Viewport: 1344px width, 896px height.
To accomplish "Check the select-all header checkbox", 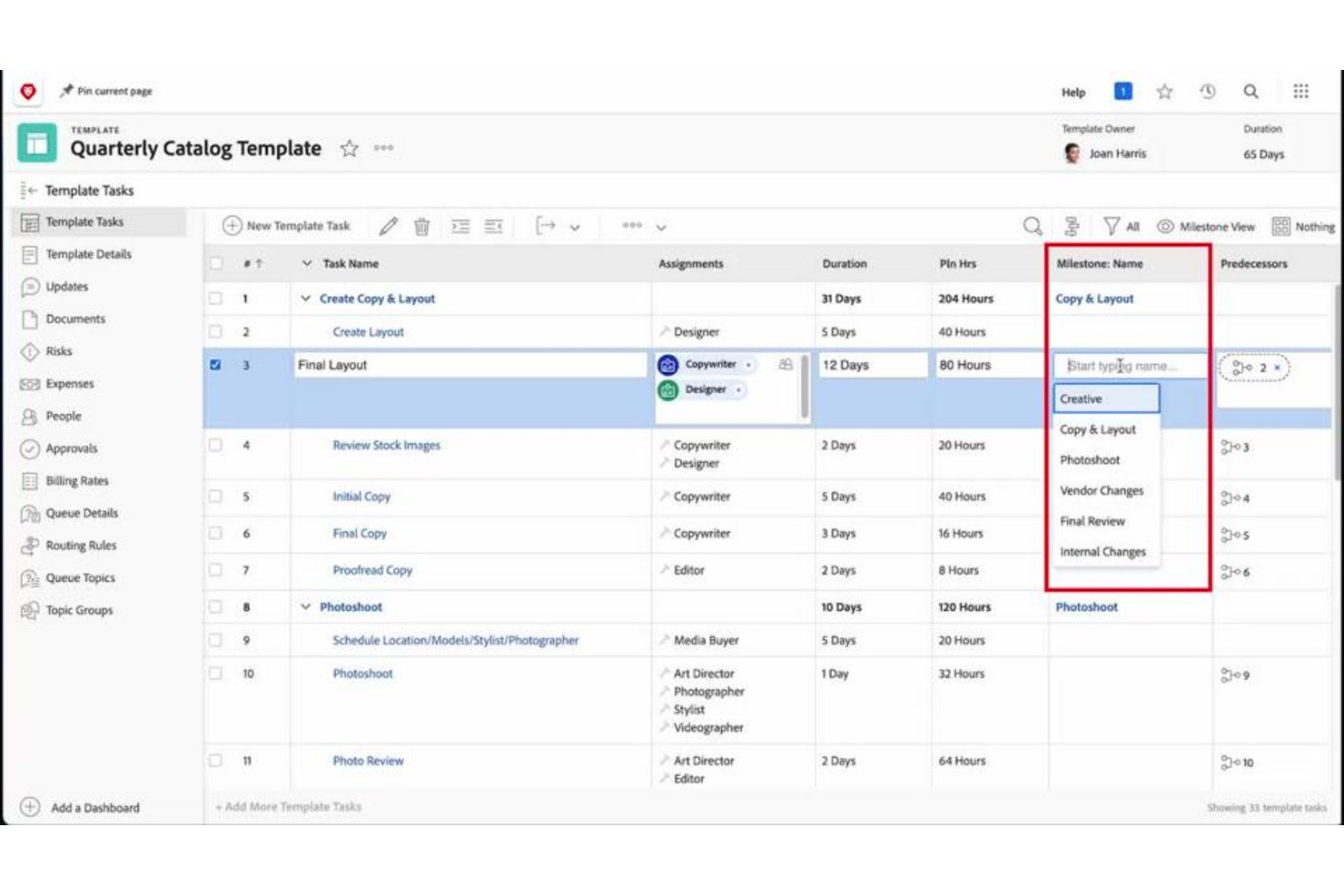I will click(x=215, y=263).
